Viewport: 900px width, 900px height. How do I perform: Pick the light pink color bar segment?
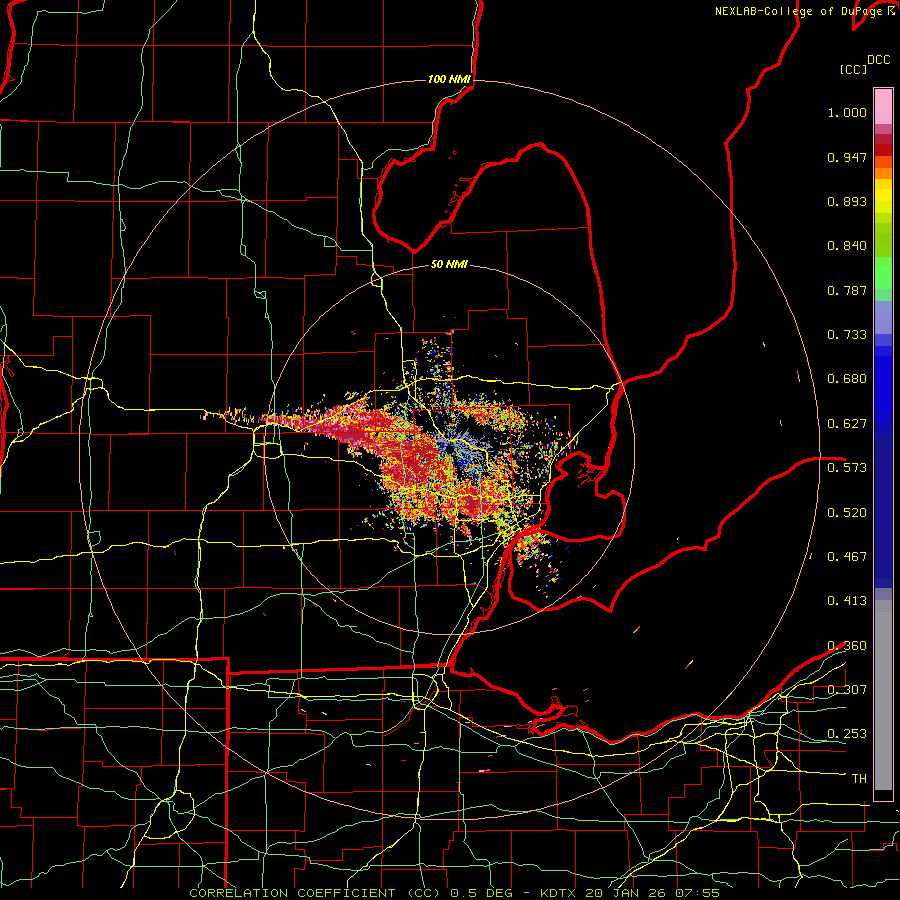883,106
